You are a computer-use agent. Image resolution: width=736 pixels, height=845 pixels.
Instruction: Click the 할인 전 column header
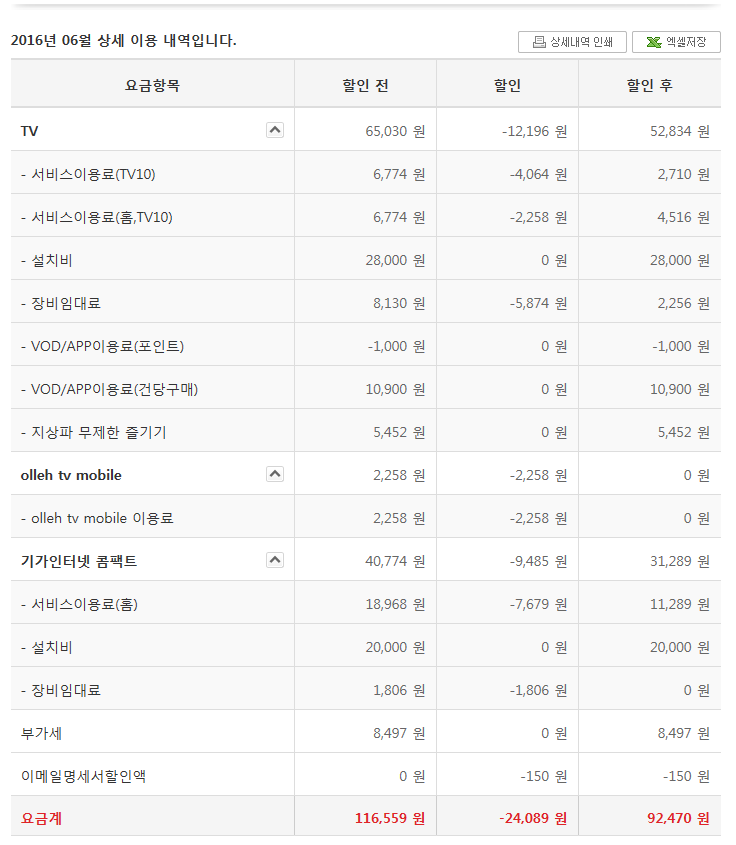(365, 86)
